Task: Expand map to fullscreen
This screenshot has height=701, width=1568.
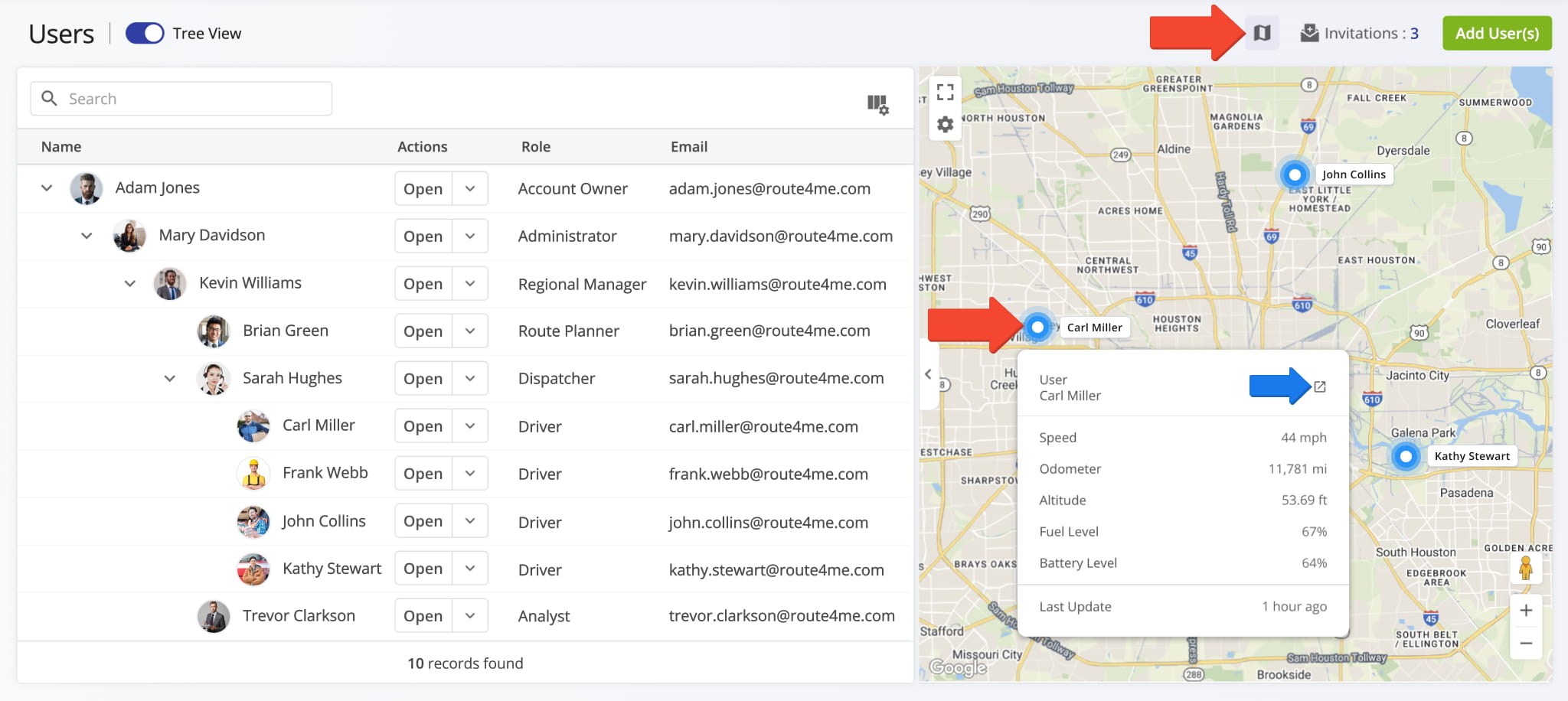Action: point(945,93)
